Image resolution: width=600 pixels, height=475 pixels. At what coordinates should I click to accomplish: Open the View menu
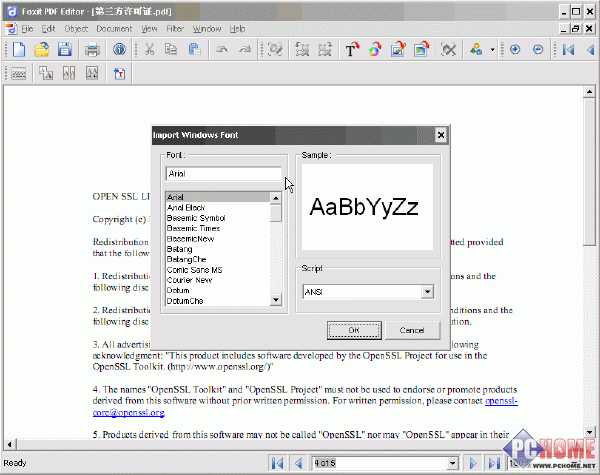149,29
